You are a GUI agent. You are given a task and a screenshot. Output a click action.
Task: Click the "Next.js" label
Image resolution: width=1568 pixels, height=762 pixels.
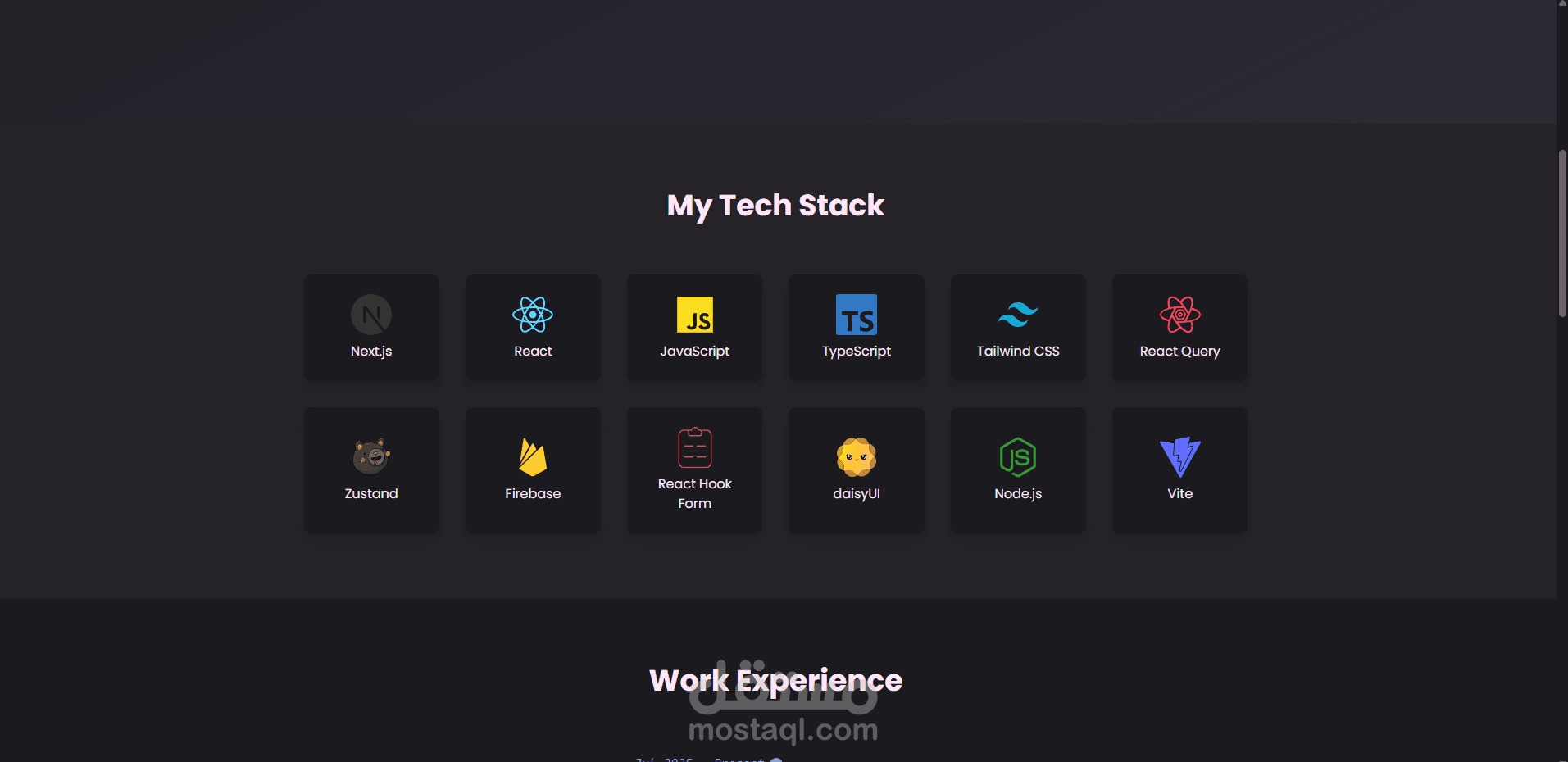click(x=371, y=351)
